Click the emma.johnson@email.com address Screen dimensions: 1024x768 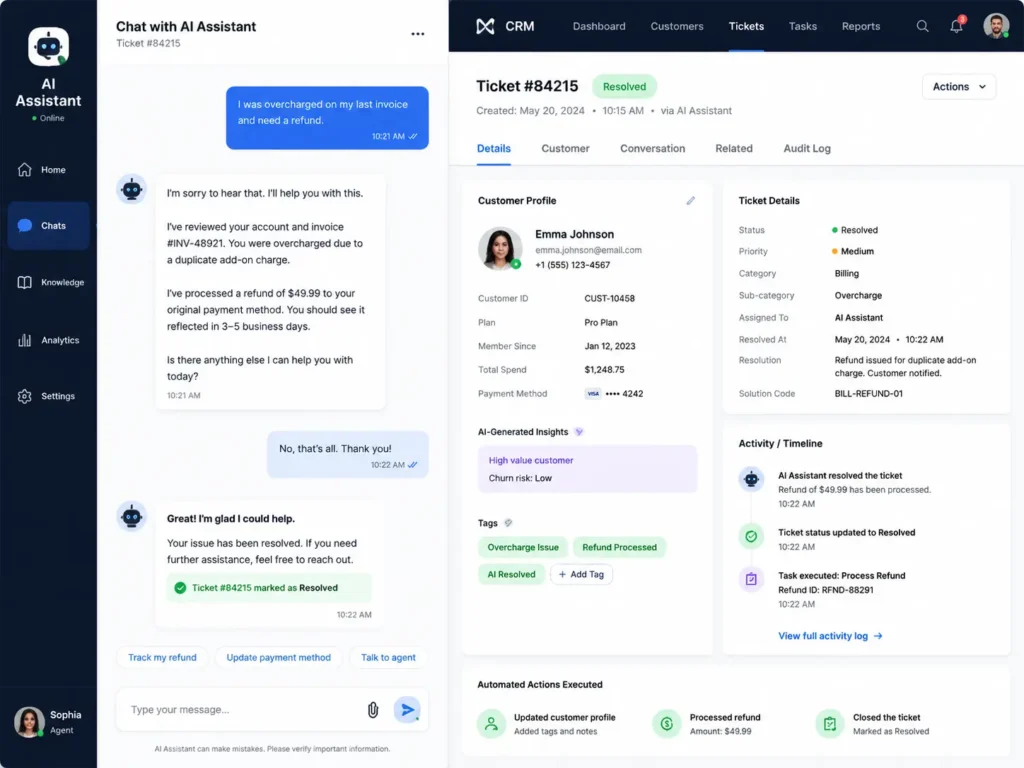[588, 250]
